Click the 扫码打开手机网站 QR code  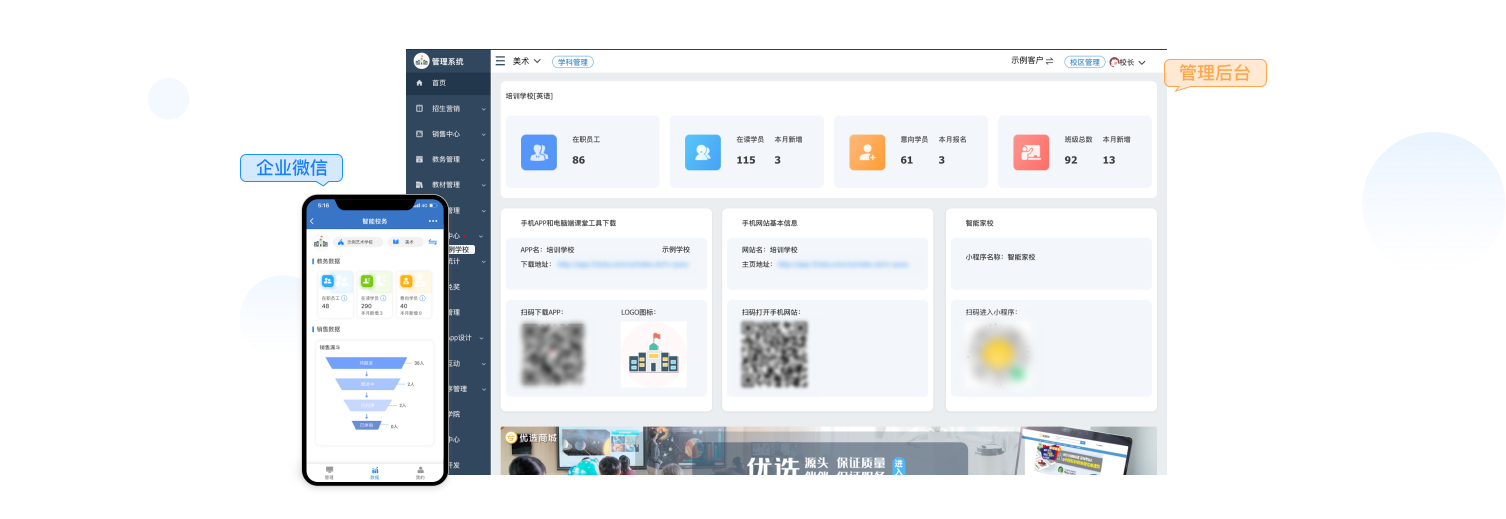tap(774, 355)
